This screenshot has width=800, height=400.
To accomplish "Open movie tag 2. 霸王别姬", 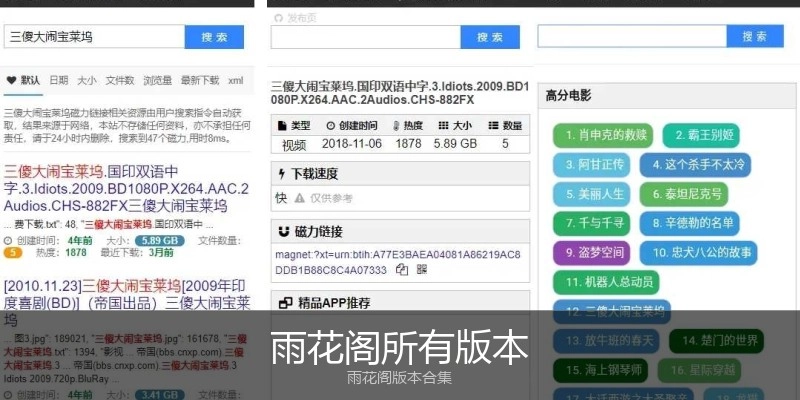I will pos(701,135).
